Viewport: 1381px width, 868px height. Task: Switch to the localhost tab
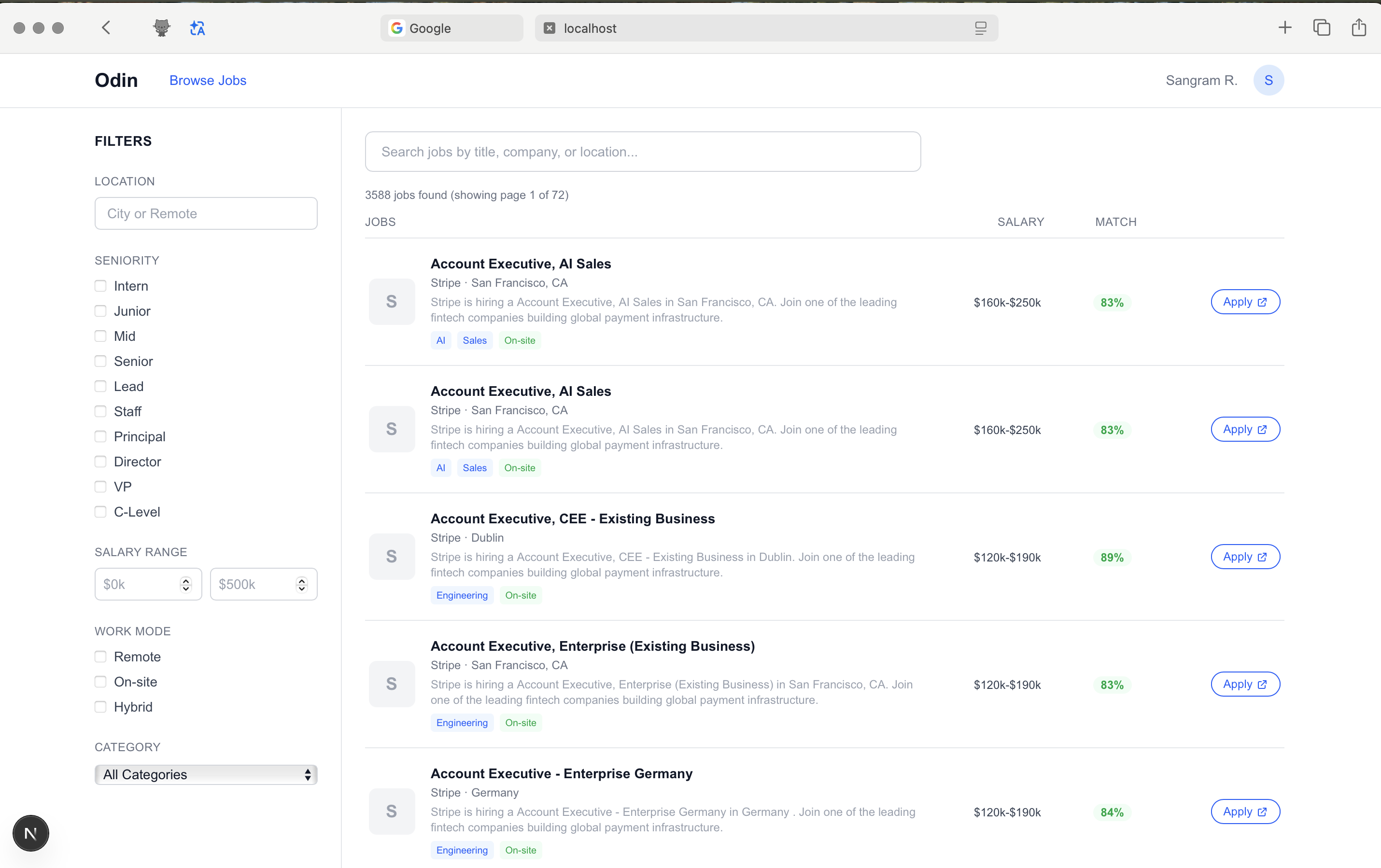click(x=766, y=28)
